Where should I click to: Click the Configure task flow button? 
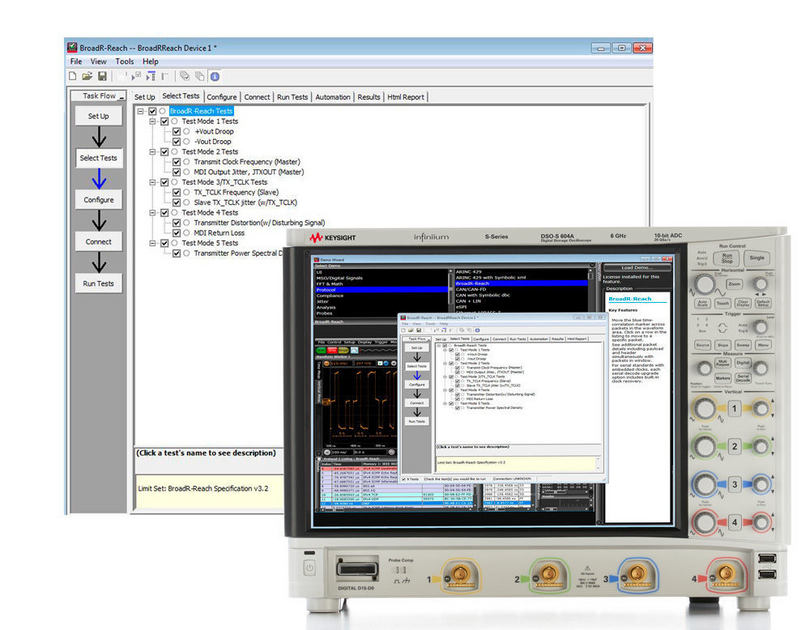tap(98, 199)
